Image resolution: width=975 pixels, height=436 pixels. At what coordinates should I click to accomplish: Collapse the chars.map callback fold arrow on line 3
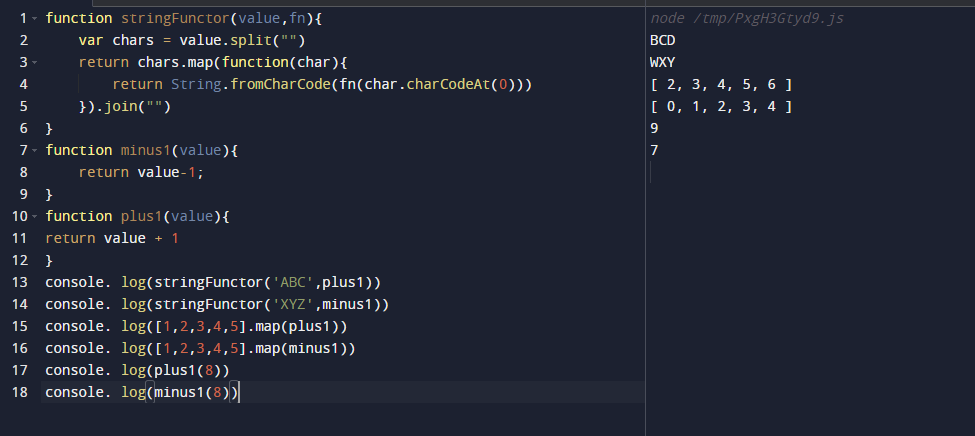(34, 62)
